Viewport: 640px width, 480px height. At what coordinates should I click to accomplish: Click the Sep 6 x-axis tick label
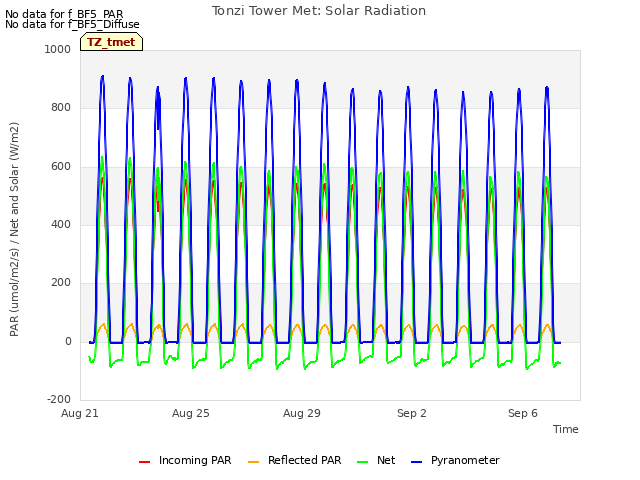coord(523,413)
